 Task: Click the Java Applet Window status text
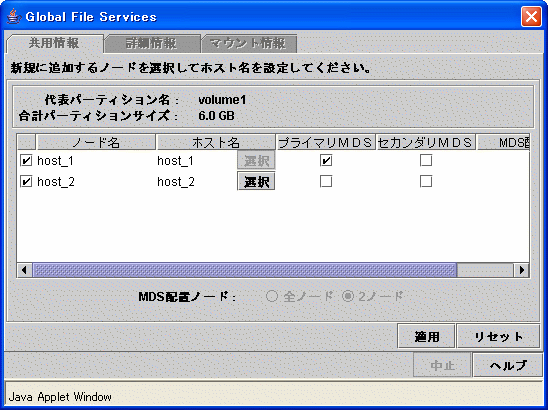60,397
